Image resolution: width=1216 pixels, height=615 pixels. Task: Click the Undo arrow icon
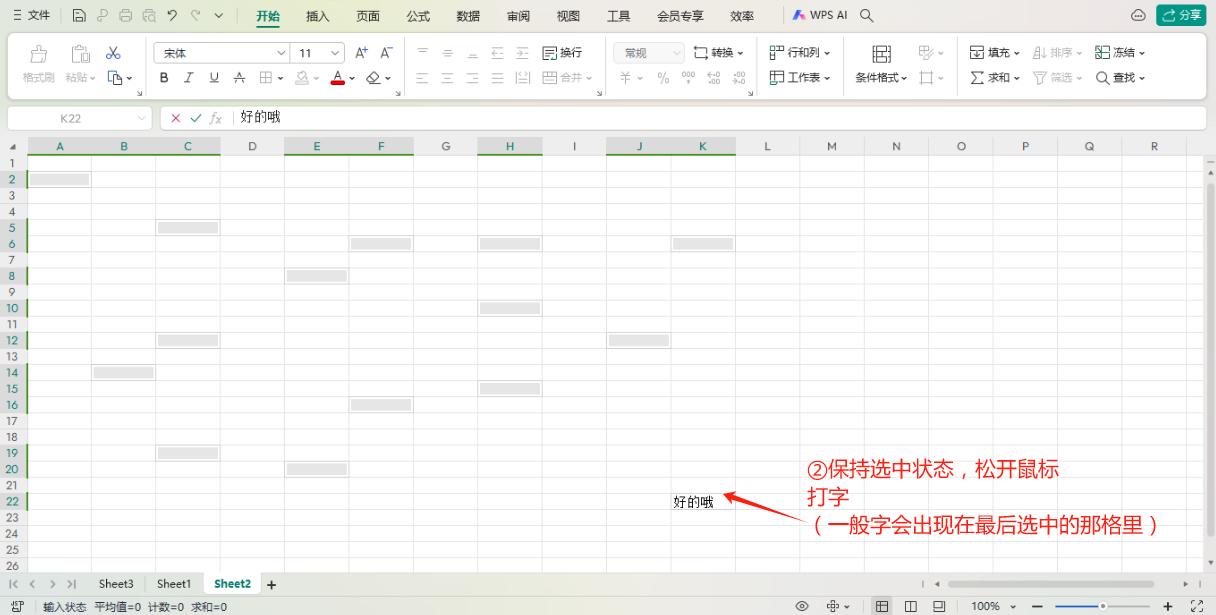point(172,16)
